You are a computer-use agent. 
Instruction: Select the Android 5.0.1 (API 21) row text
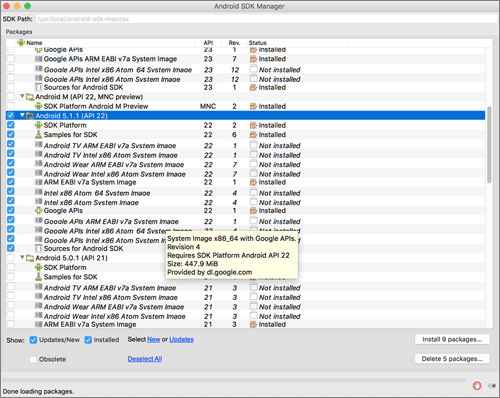click(x=71, y=258)
